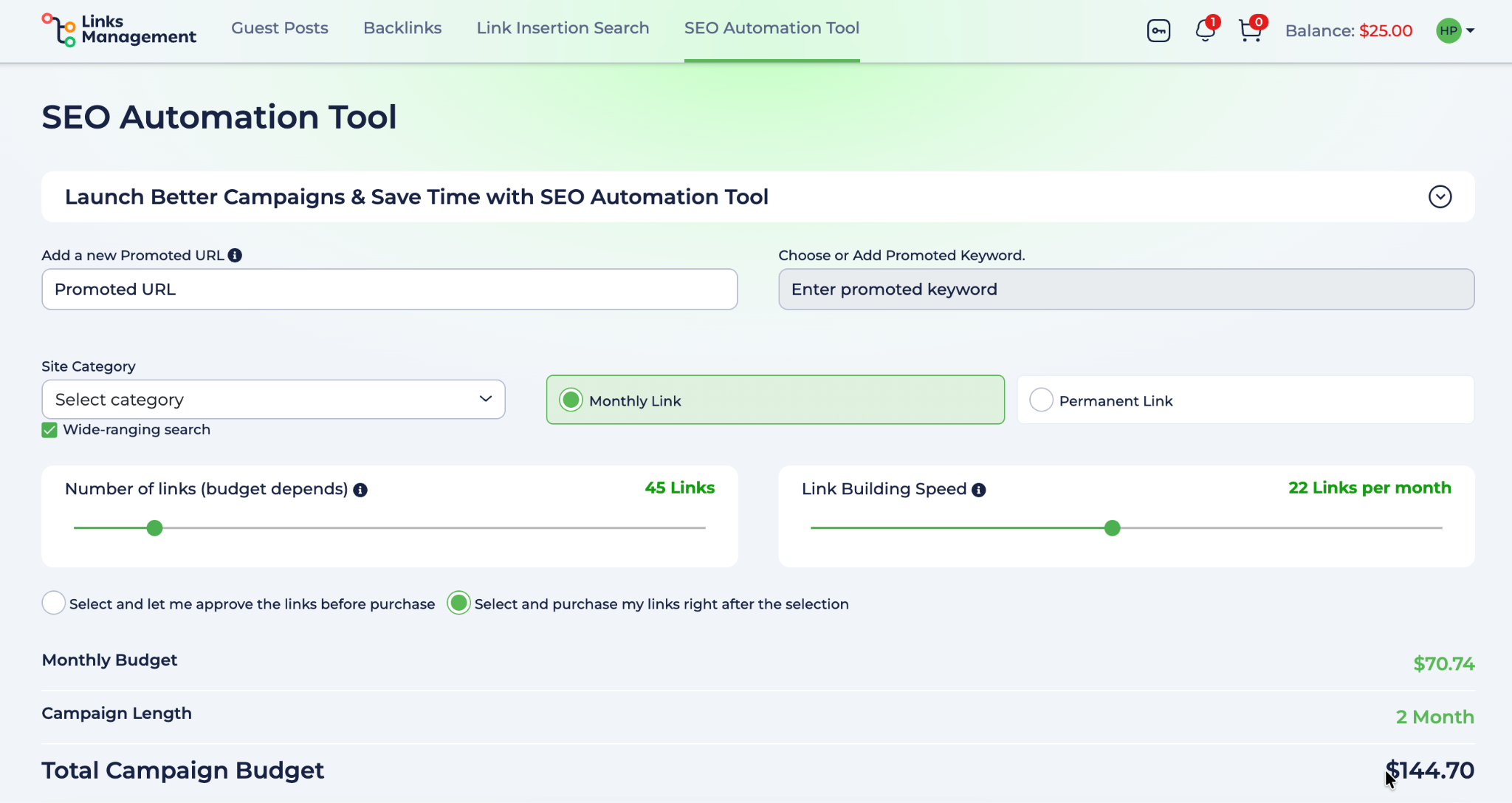1512x803 pixels.
Task: Open the Guest Posts menu
Action: pyautogui.click(x=280, y=28)
